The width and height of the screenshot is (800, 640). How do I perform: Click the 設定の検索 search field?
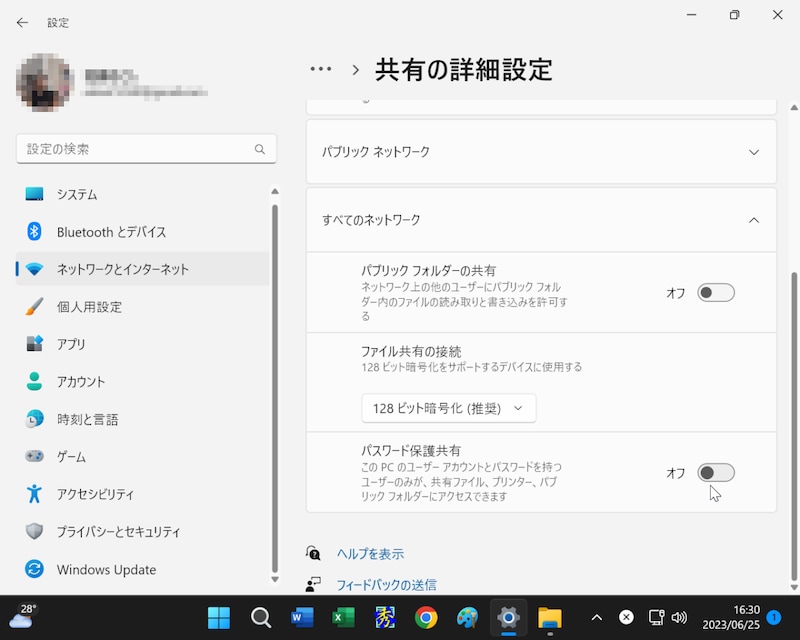point(135,149)
